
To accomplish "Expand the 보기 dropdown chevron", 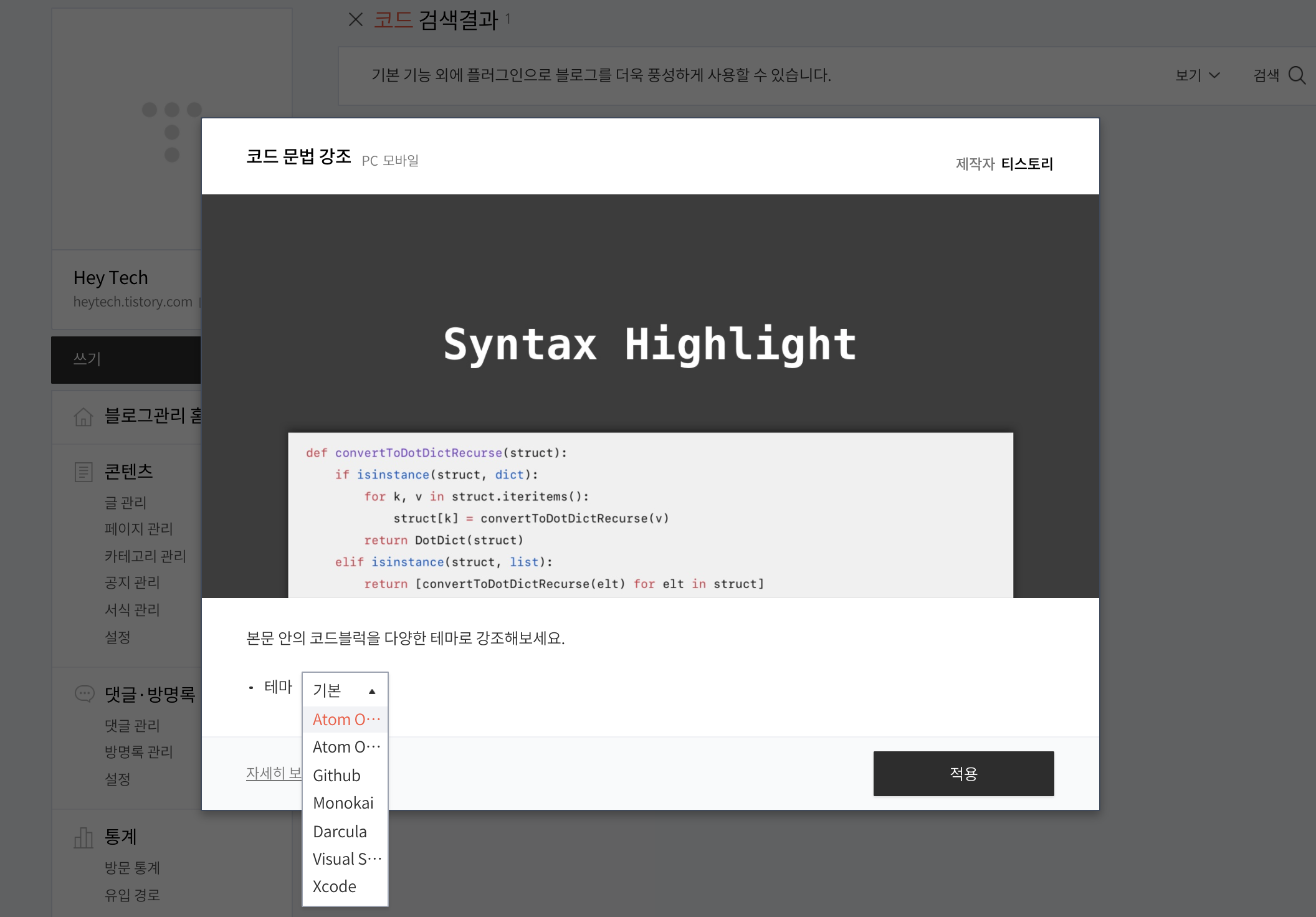I will [x=1214, y=75].
